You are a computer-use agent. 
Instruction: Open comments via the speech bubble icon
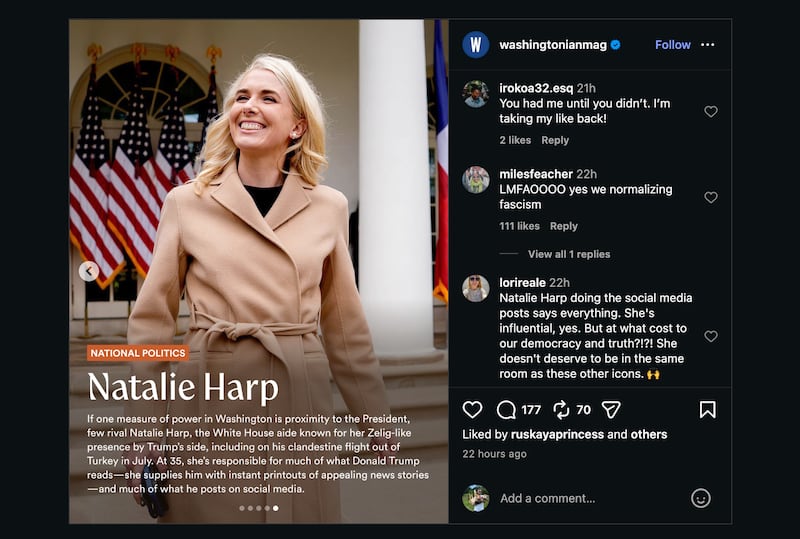click(506, 409)
